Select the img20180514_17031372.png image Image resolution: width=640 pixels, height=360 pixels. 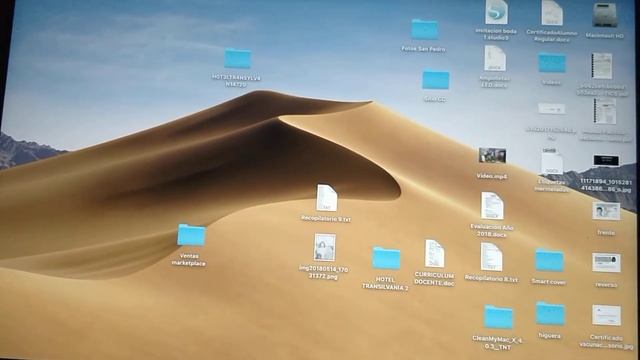(x=324, y=247)
